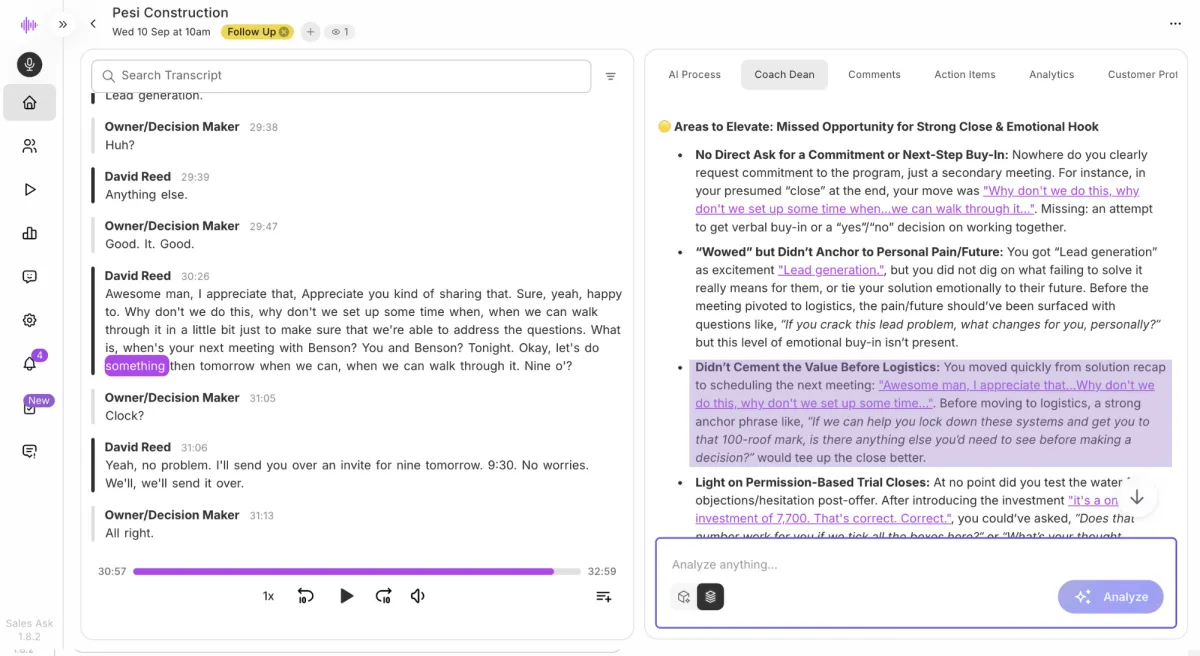This screenshot has width=1200, height=656.
Task: Open the "Lead generation." transcript link
Action: tap(831, 270)
